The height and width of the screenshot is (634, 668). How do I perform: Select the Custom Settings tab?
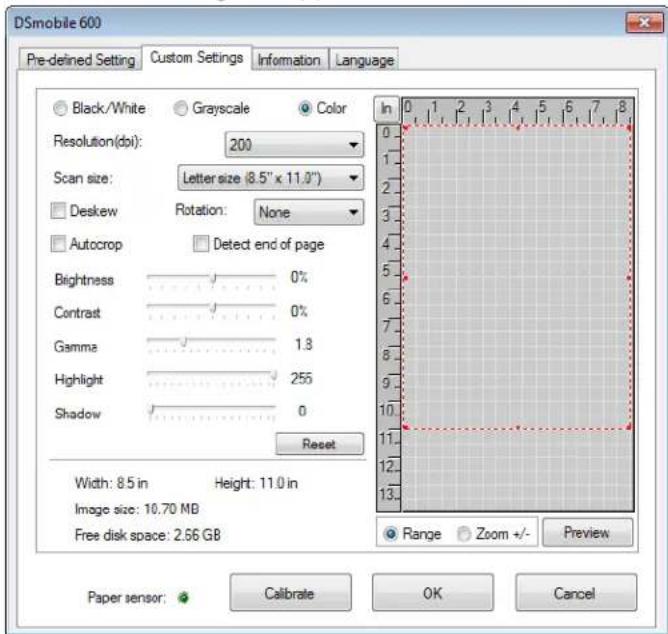pyautogui.click(x=196, y=58)
